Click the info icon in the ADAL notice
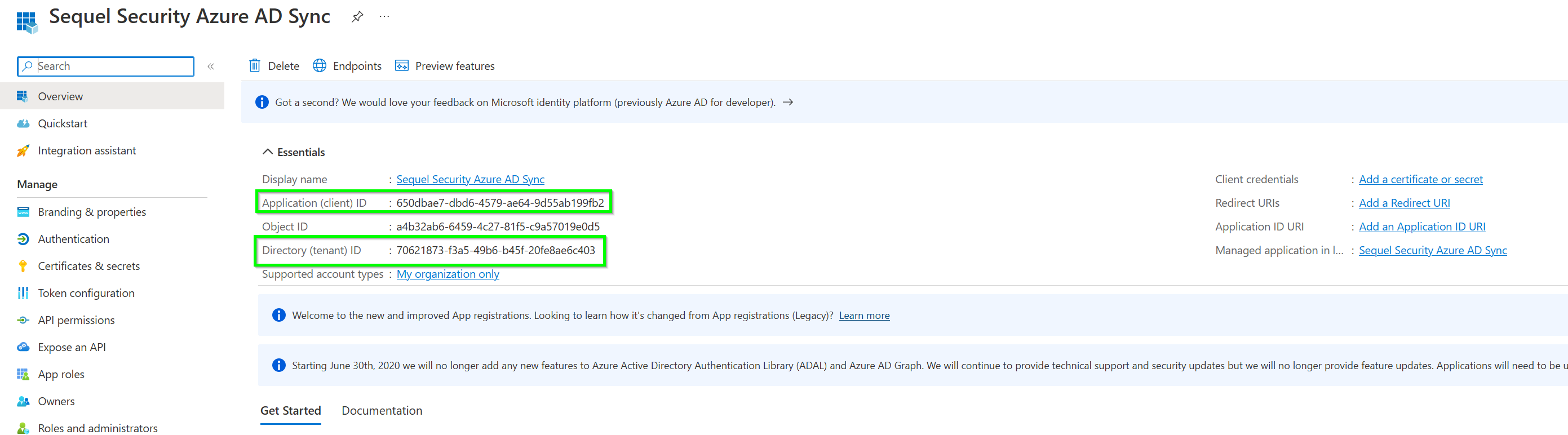 (x=279, y=365)
